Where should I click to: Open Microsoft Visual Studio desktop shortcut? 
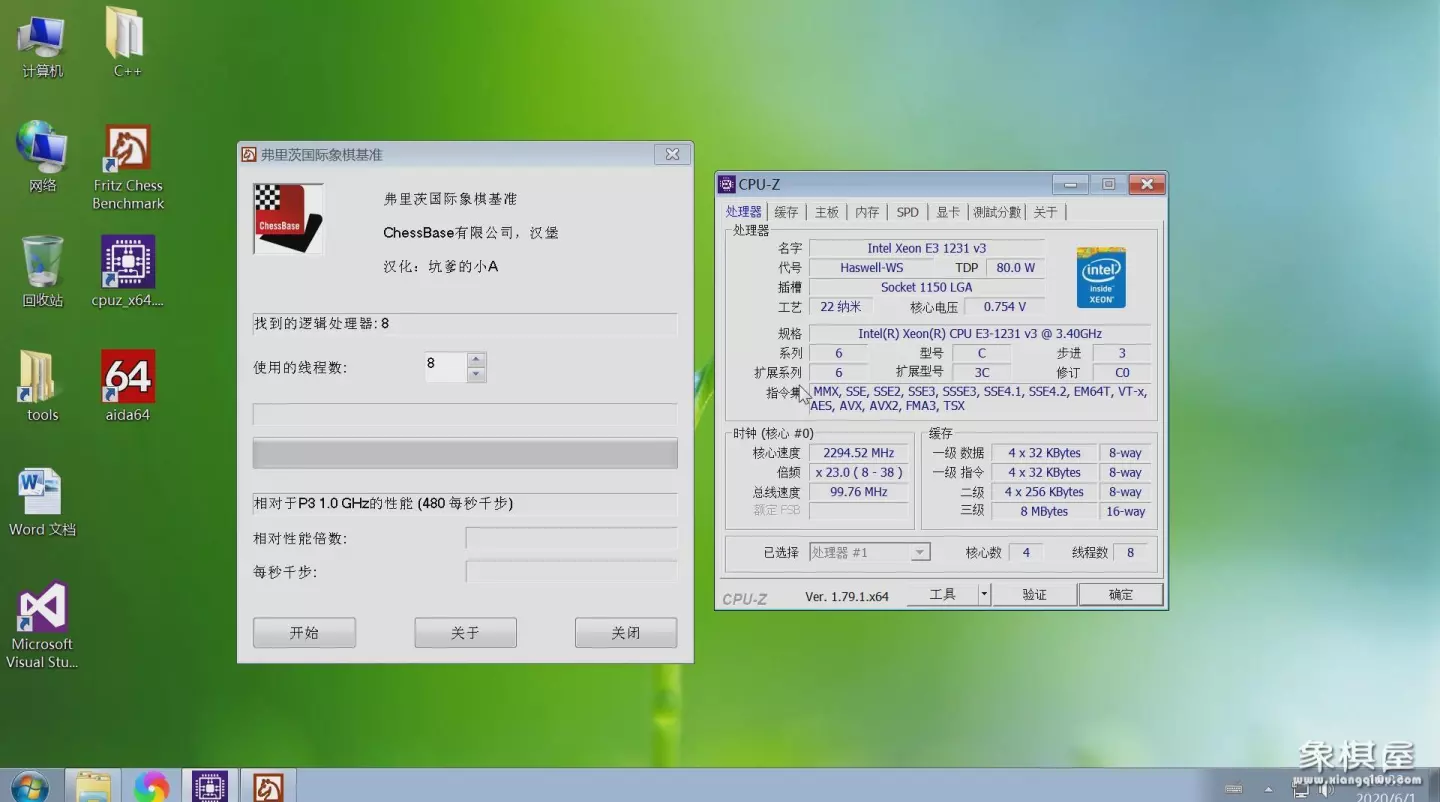click(x=42, y=607)
